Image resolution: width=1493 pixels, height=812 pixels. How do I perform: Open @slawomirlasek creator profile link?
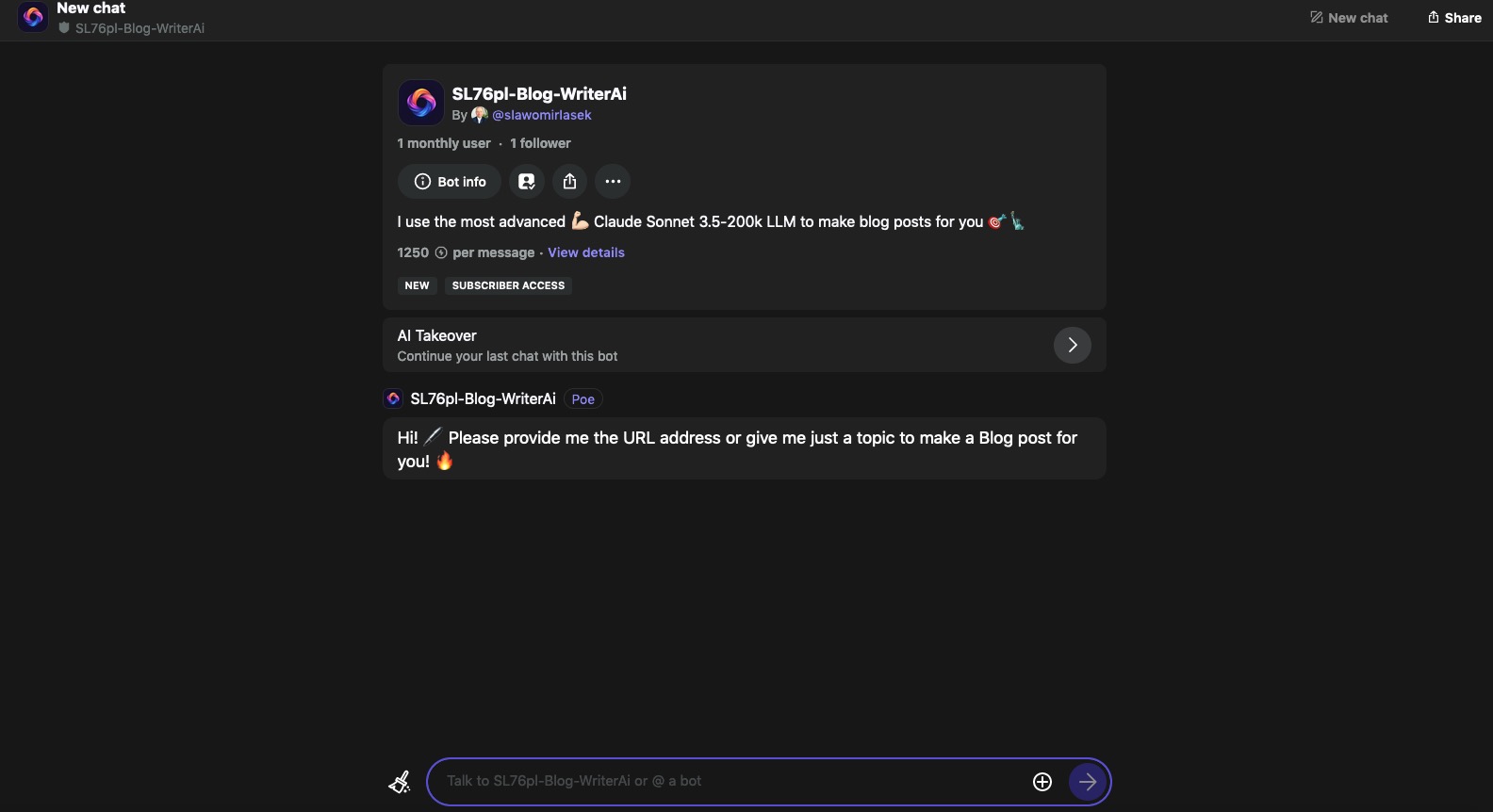point(542,115)
